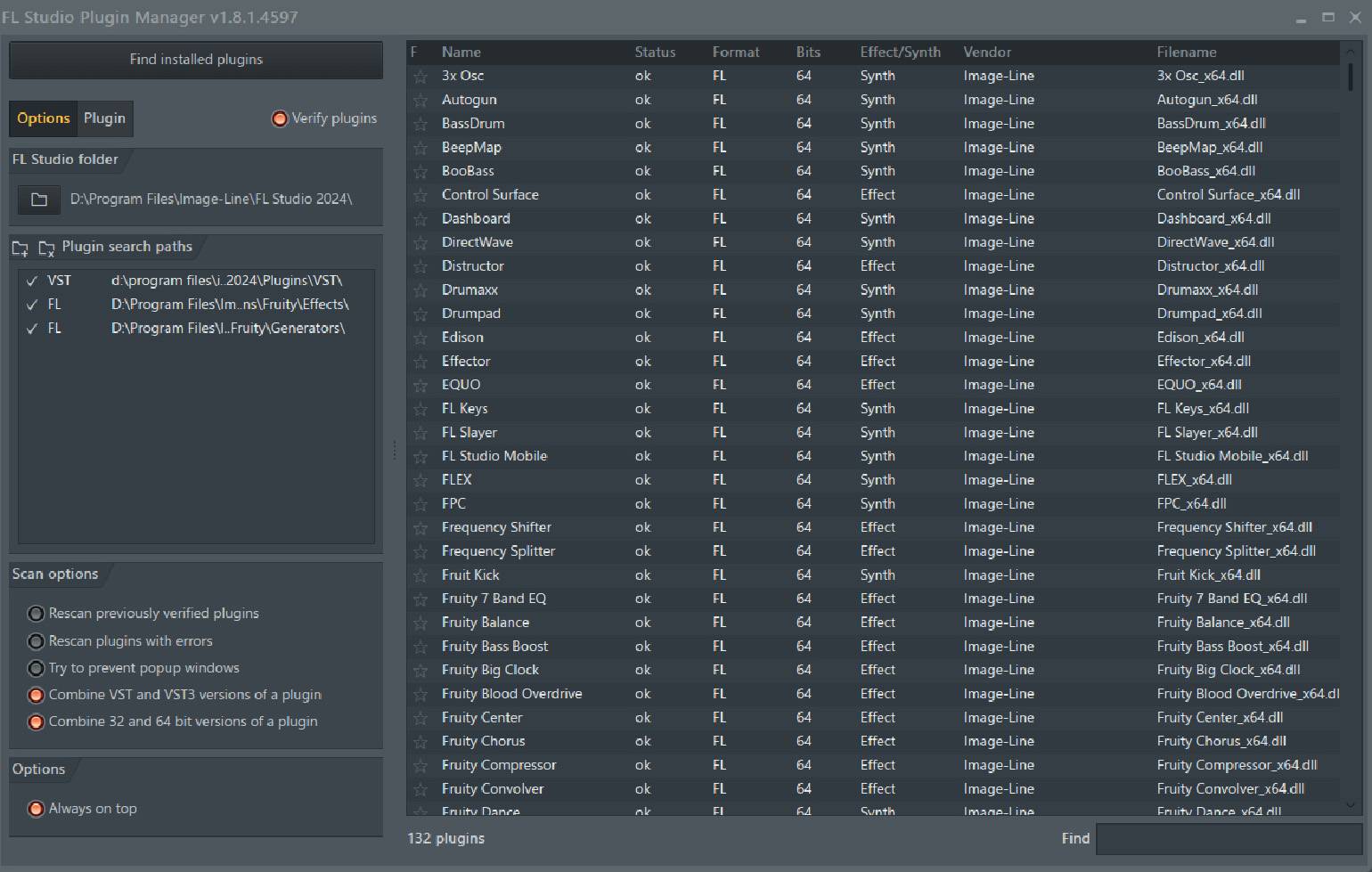The height and width of the screenshot is (872, 1372).
Task: Switch to the Plugin tab
Action: (104, 118)
